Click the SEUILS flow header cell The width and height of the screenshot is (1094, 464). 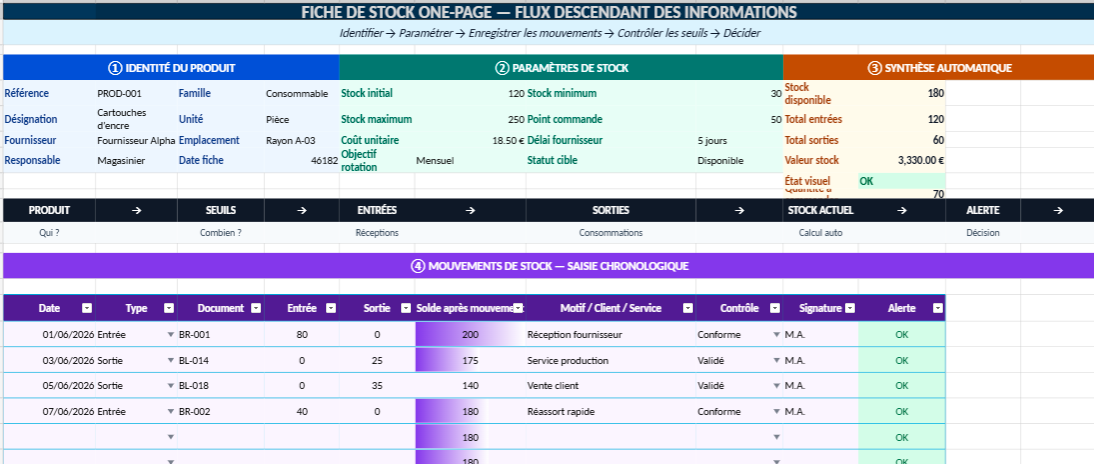pyautogui.click(x=220, y=210)
